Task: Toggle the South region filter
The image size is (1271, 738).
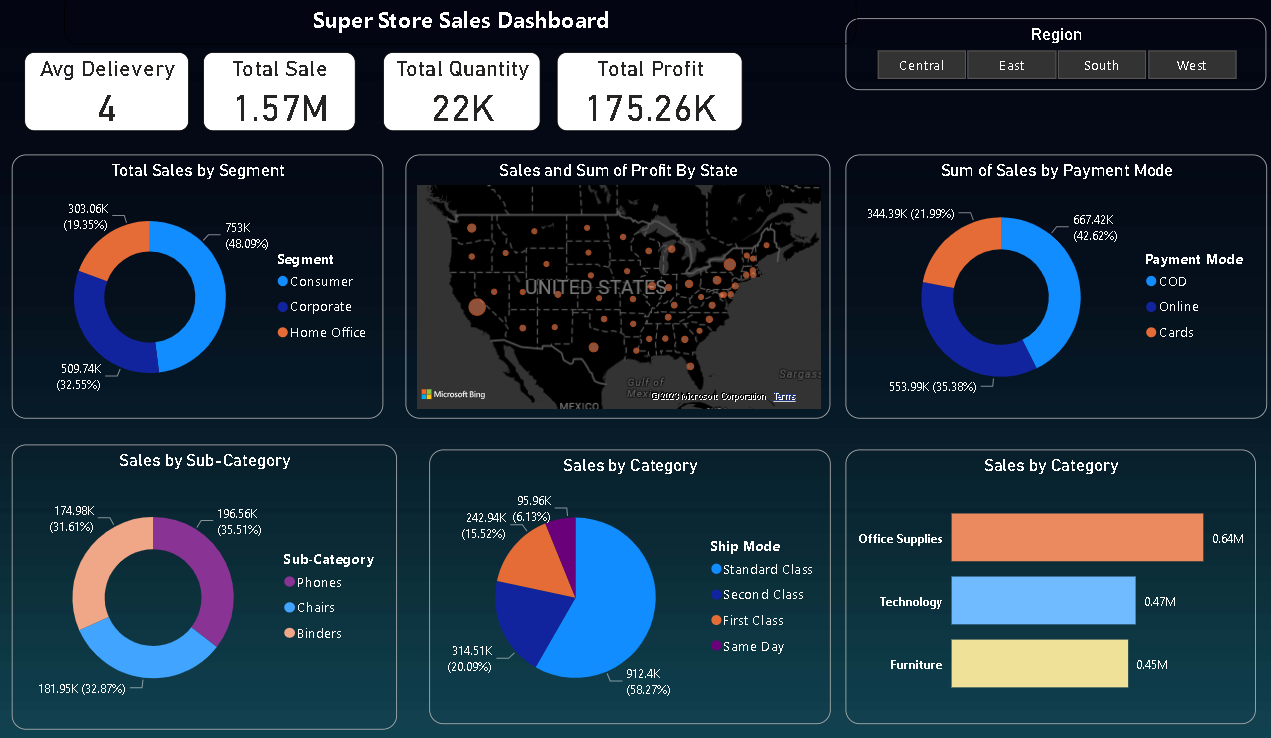Action: pos(1101,66)
